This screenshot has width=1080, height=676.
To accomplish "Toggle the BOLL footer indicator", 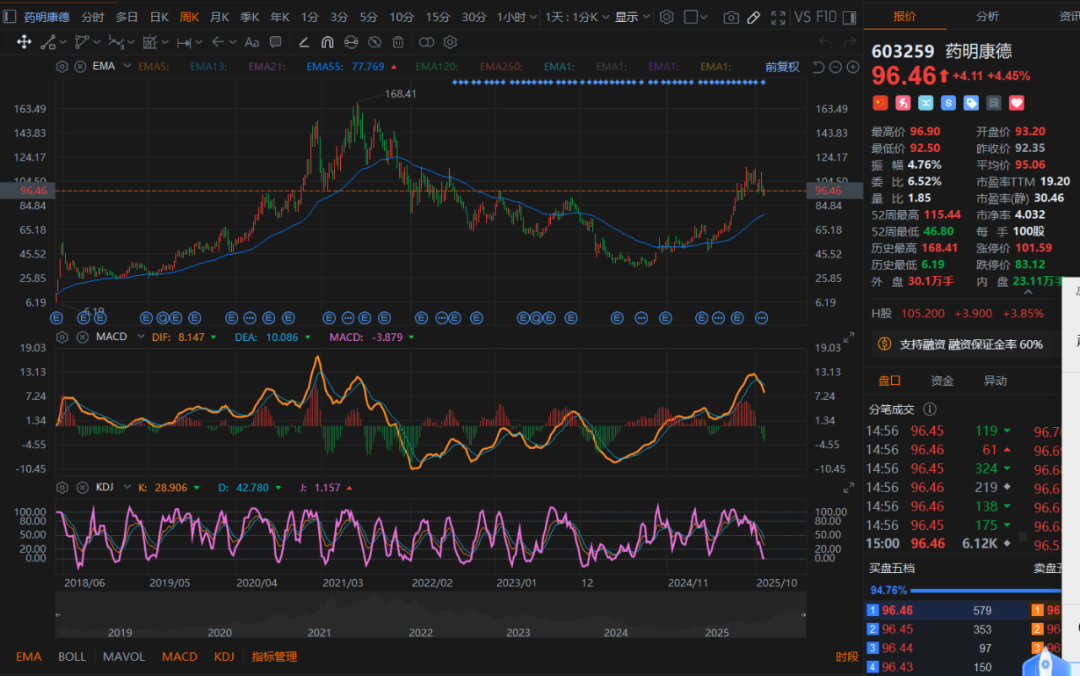I will click(72, 657).
